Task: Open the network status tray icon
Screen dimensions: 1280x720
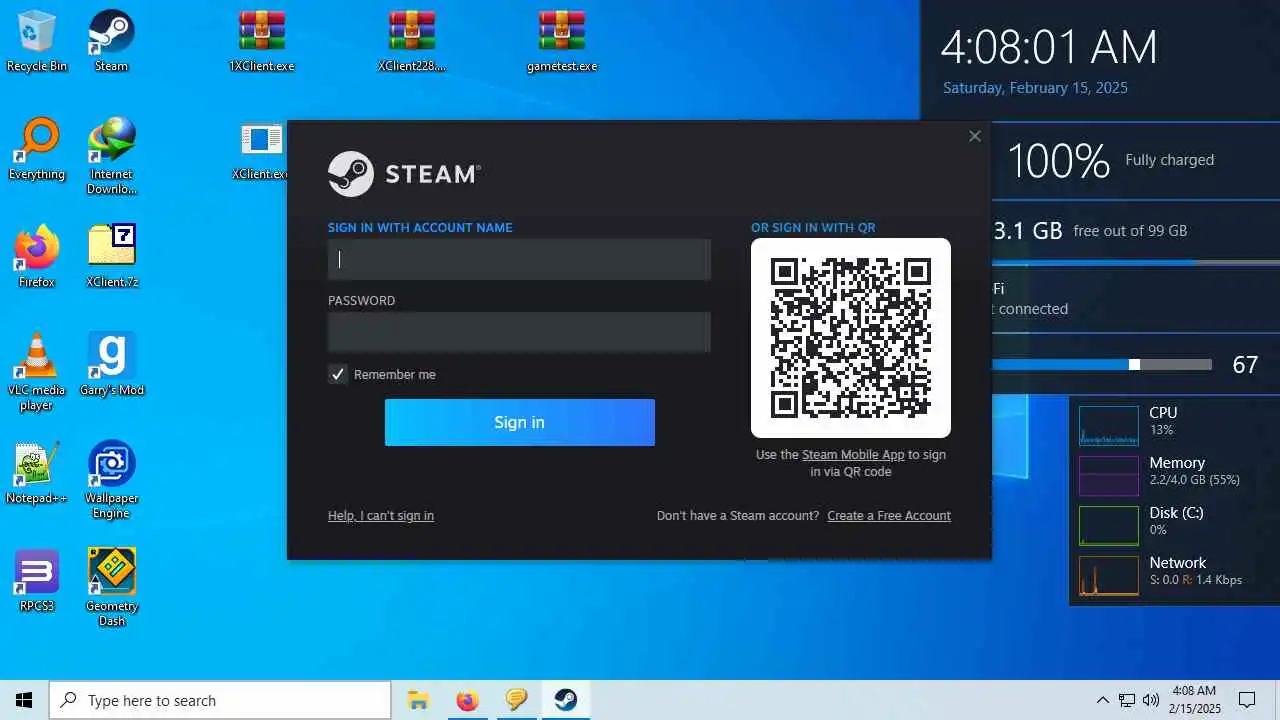Action: [1127, 700]
